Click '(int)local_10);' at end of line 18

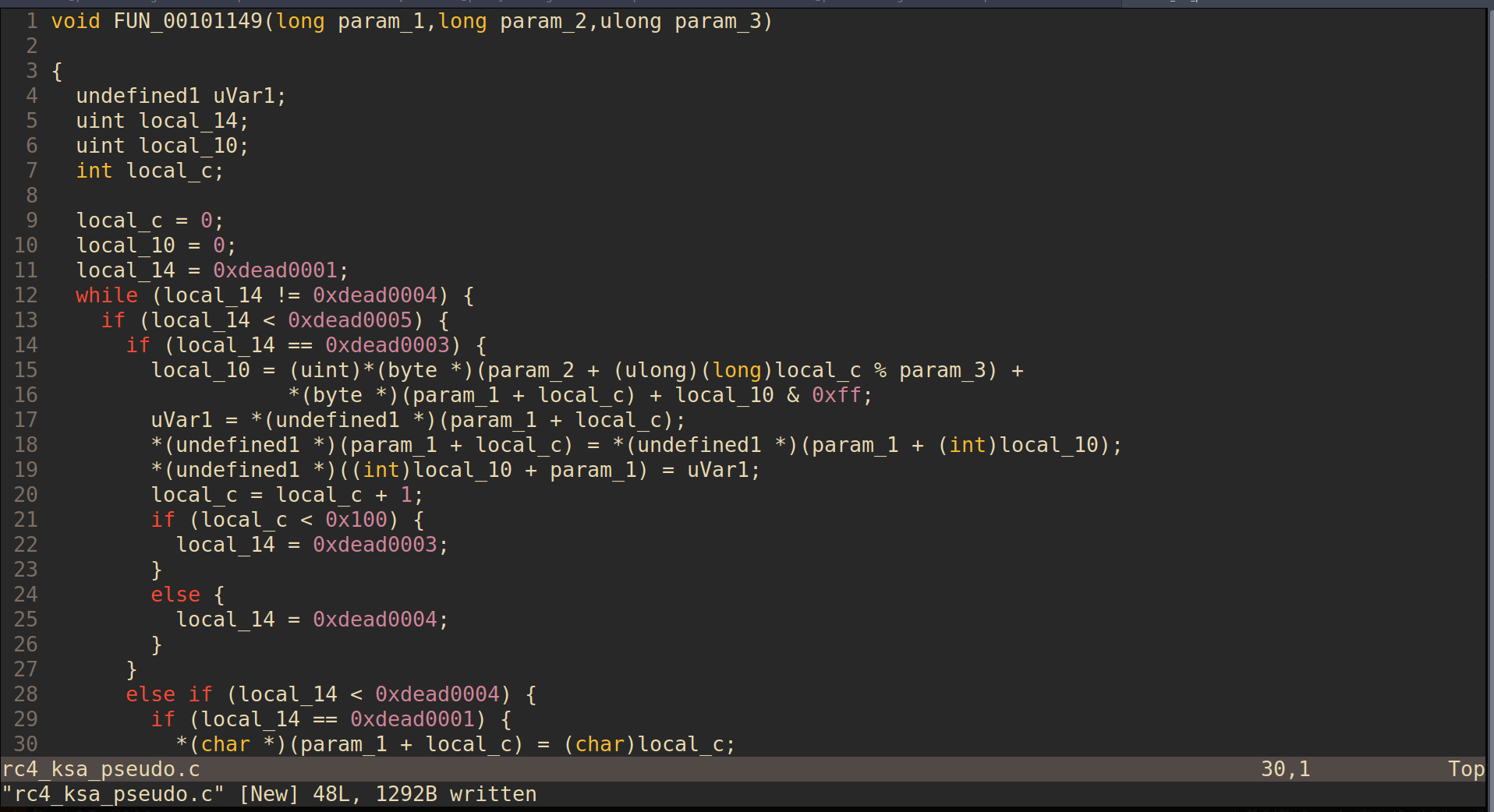(1030, 445)
